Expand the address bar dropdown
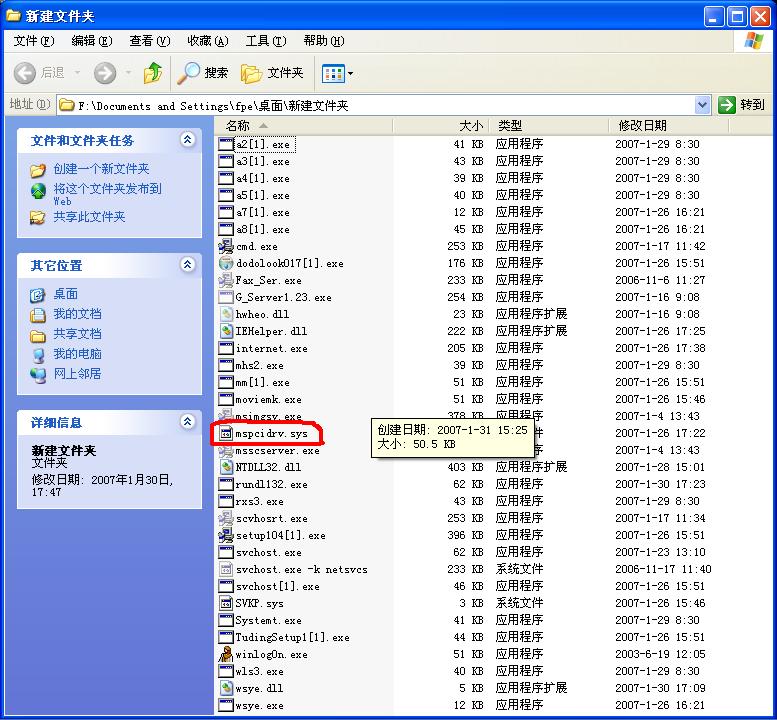This screenshot has width=777, height=720. click(702, 105)
